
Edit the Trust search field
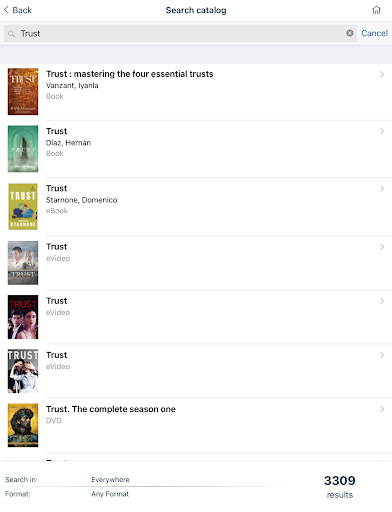coord(180,33)
